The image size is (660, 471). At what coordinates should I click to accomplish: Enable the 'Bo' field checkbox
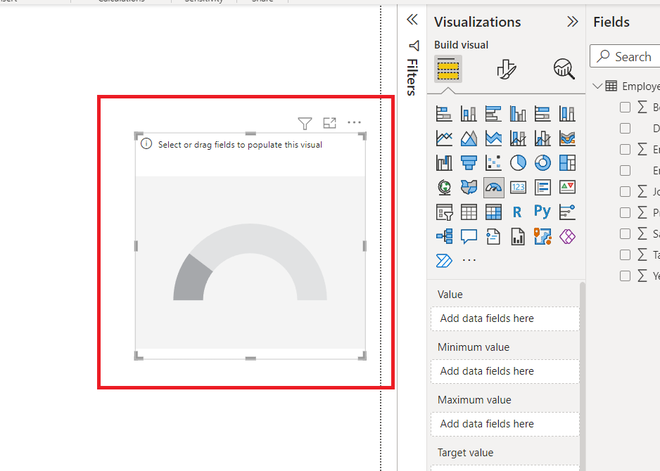click(x=625, y=107)
